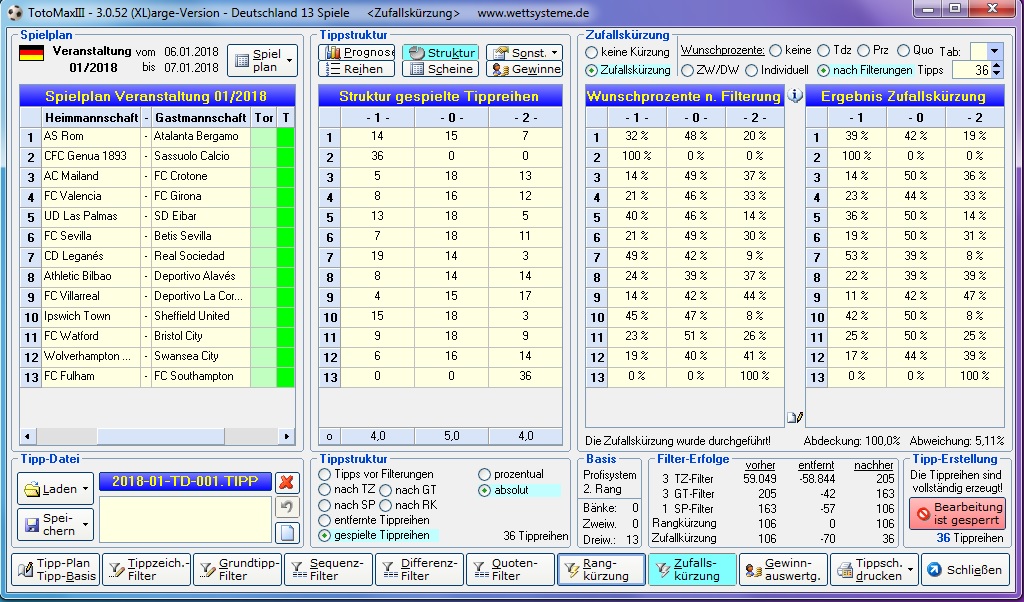Select the 'FC Fulham' row in Spielplan
Image resolution: width=1024 pixels, height=602 pixels.
point(157,376)
